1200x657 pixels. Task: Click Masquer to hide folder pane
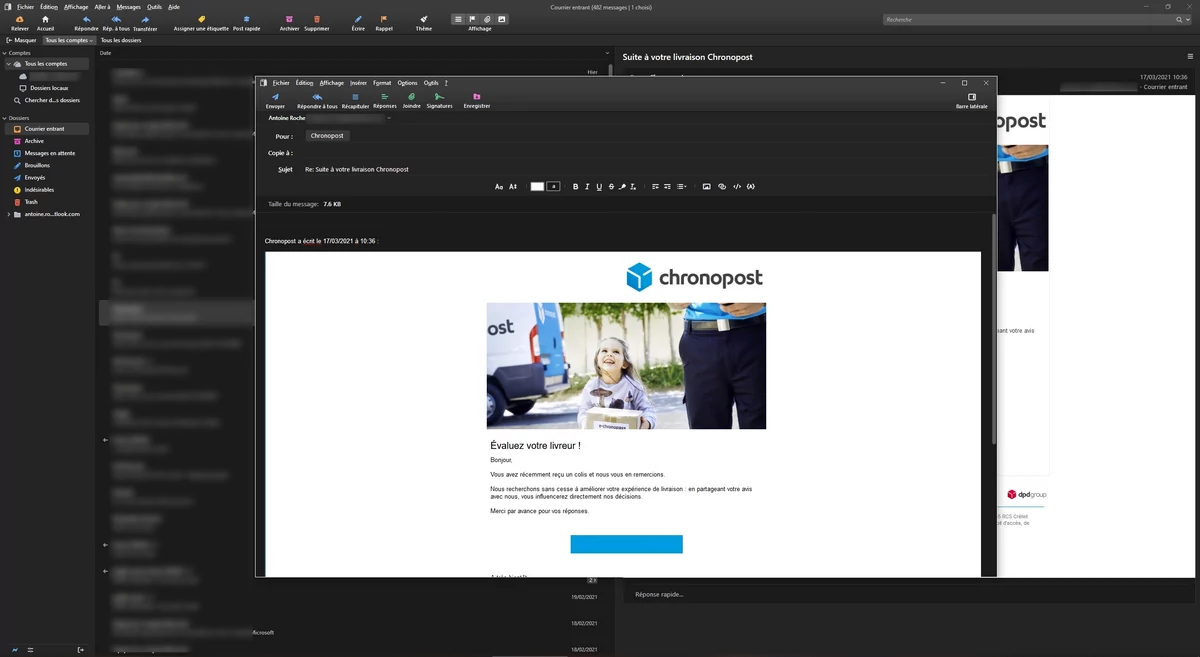point(21,40)
